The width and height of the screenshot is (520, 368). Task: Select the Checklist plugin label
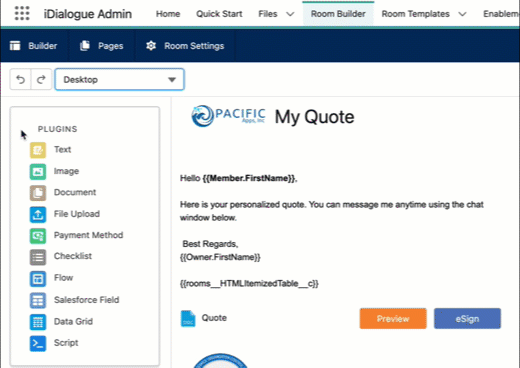(73, 256)
